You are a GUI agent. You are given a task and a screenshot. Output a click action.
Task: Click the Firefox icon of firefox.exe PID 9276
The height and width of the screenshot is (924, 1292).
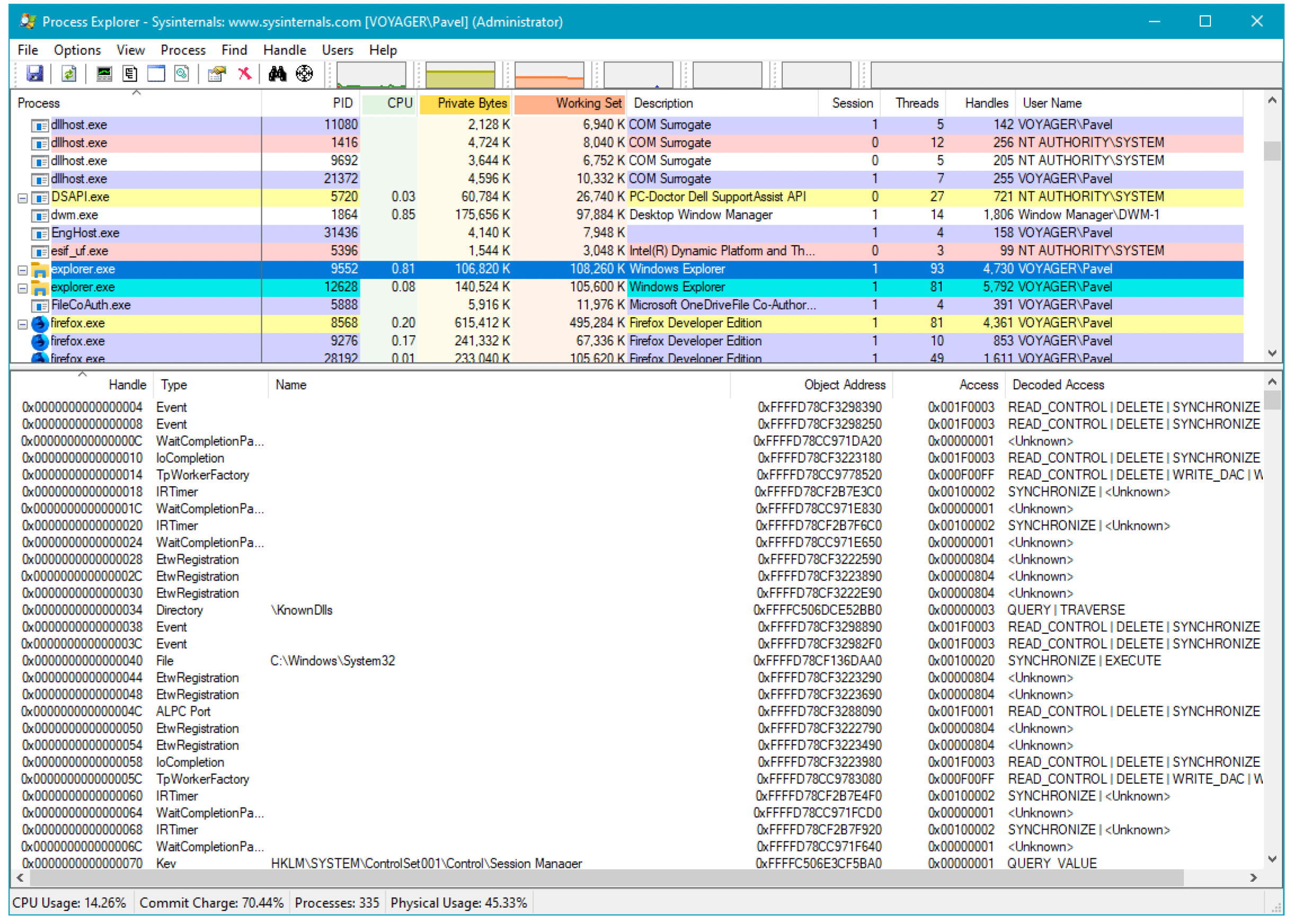pyautogui.click(x=40, y=342)
